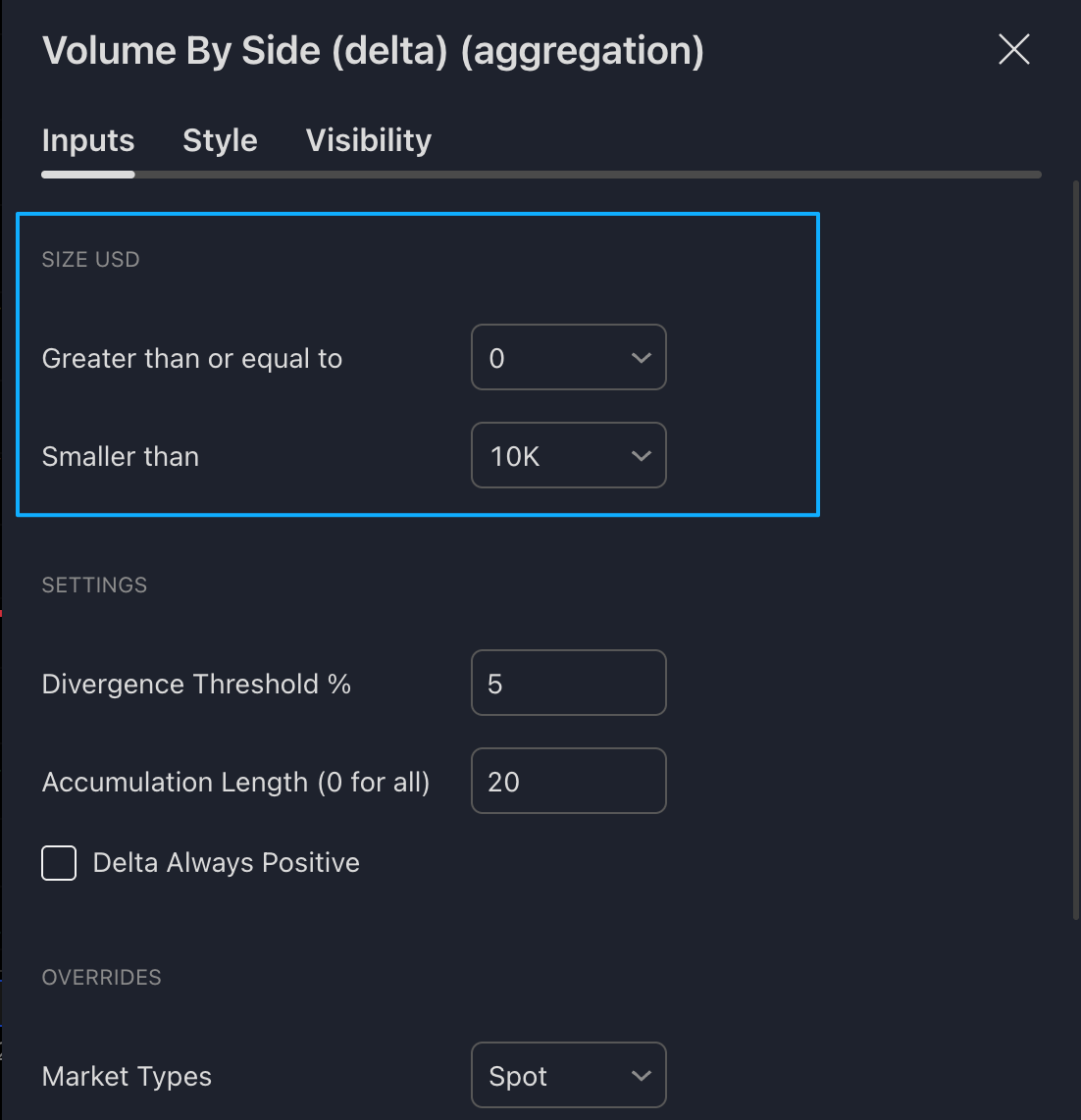Click the Market Types label text
Image resolution: width=1081 pixels, height=1120 pixels.
pos(127,1077)
